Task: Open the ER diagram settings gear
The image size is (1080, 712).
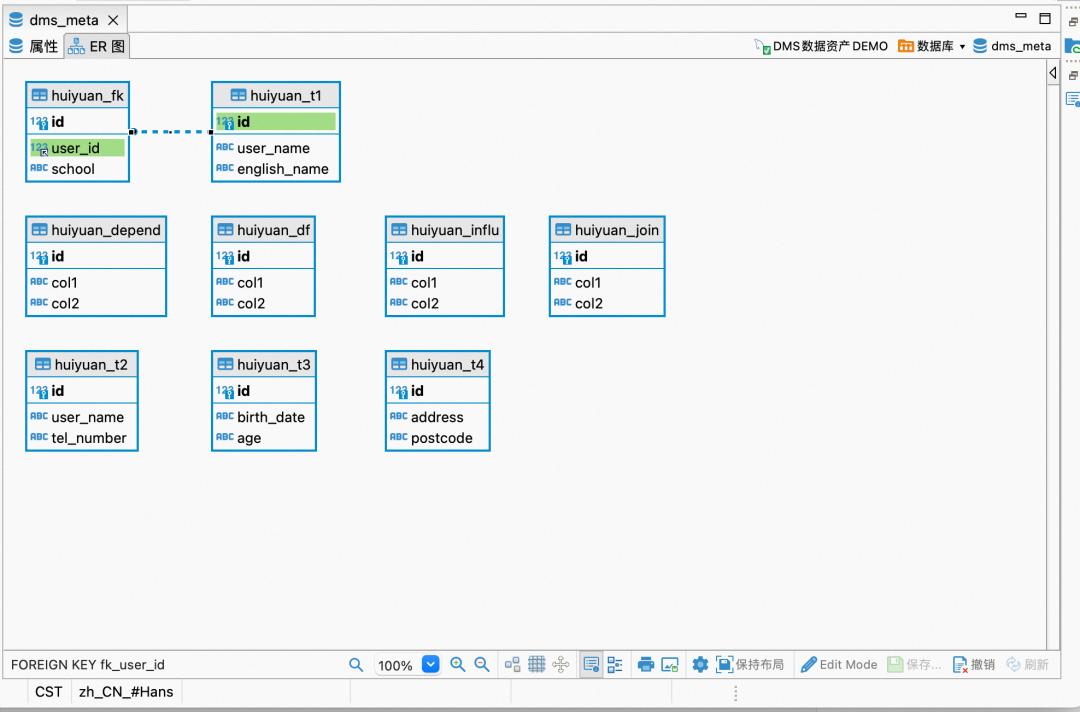Action: [700, 664]
